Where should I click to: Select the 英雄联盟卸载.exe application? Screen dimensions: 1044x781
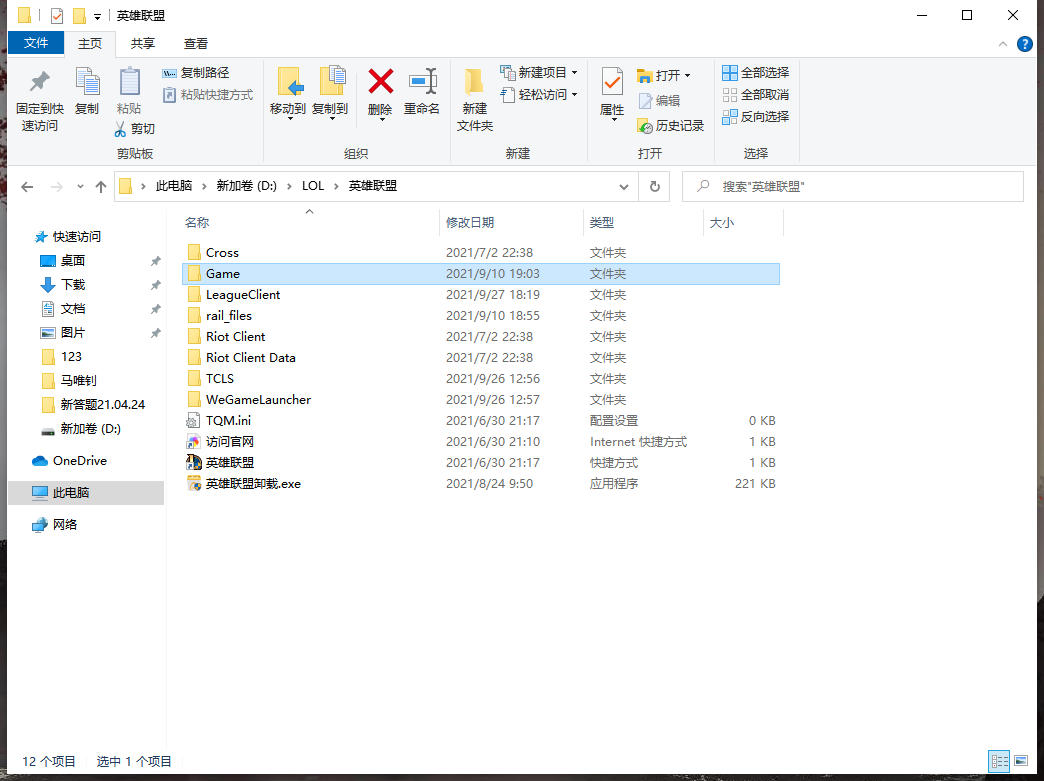point(481,483)
